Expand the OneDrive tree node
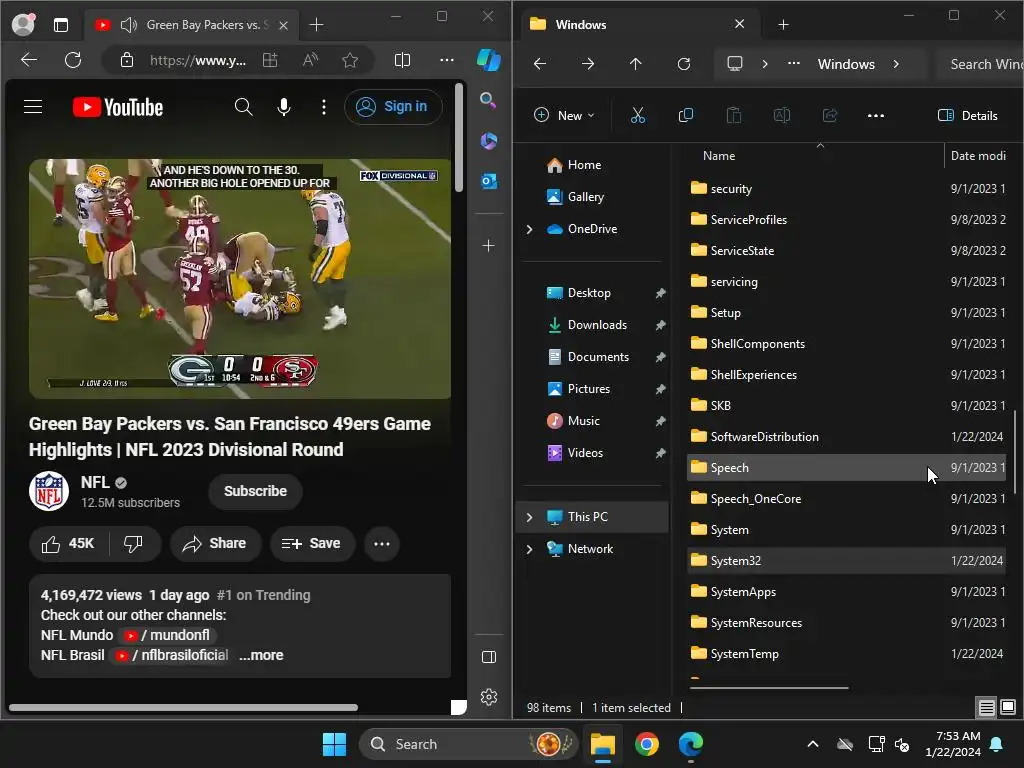This screenshot has width=1024, height=768. tap(530, 229)
